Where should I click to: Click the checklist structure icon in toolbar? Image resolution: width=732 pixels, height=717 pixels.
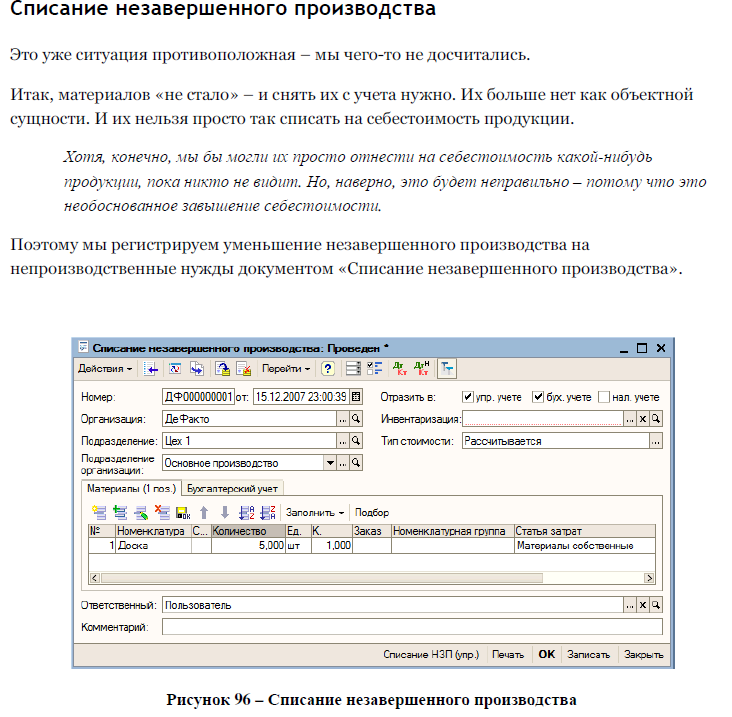point(374,369)
